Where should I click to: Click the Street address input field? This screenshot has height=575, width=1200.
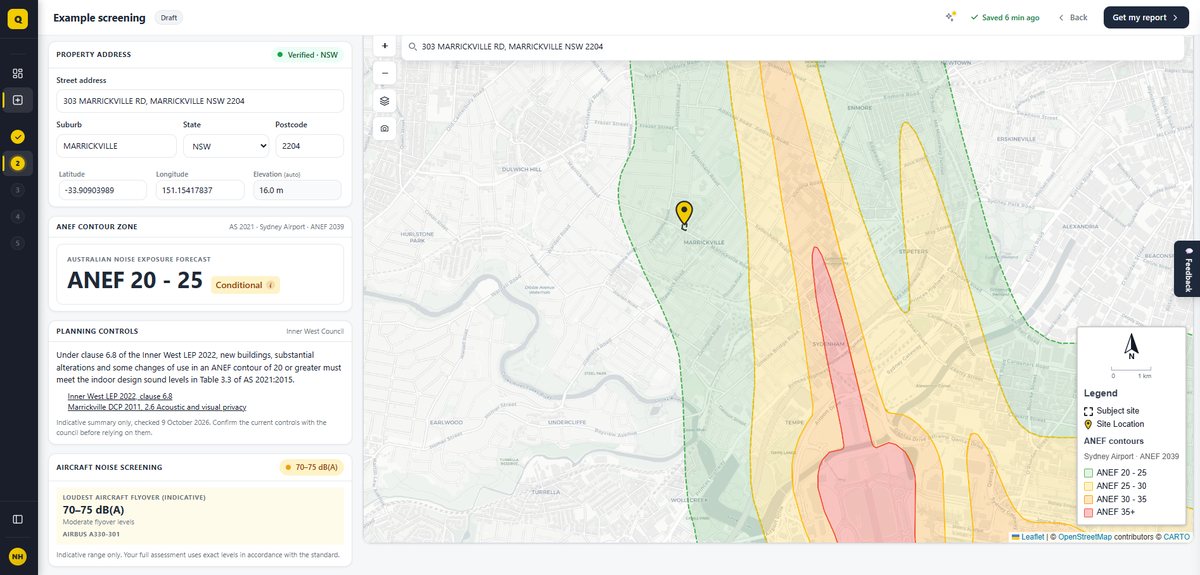(200, 101)
